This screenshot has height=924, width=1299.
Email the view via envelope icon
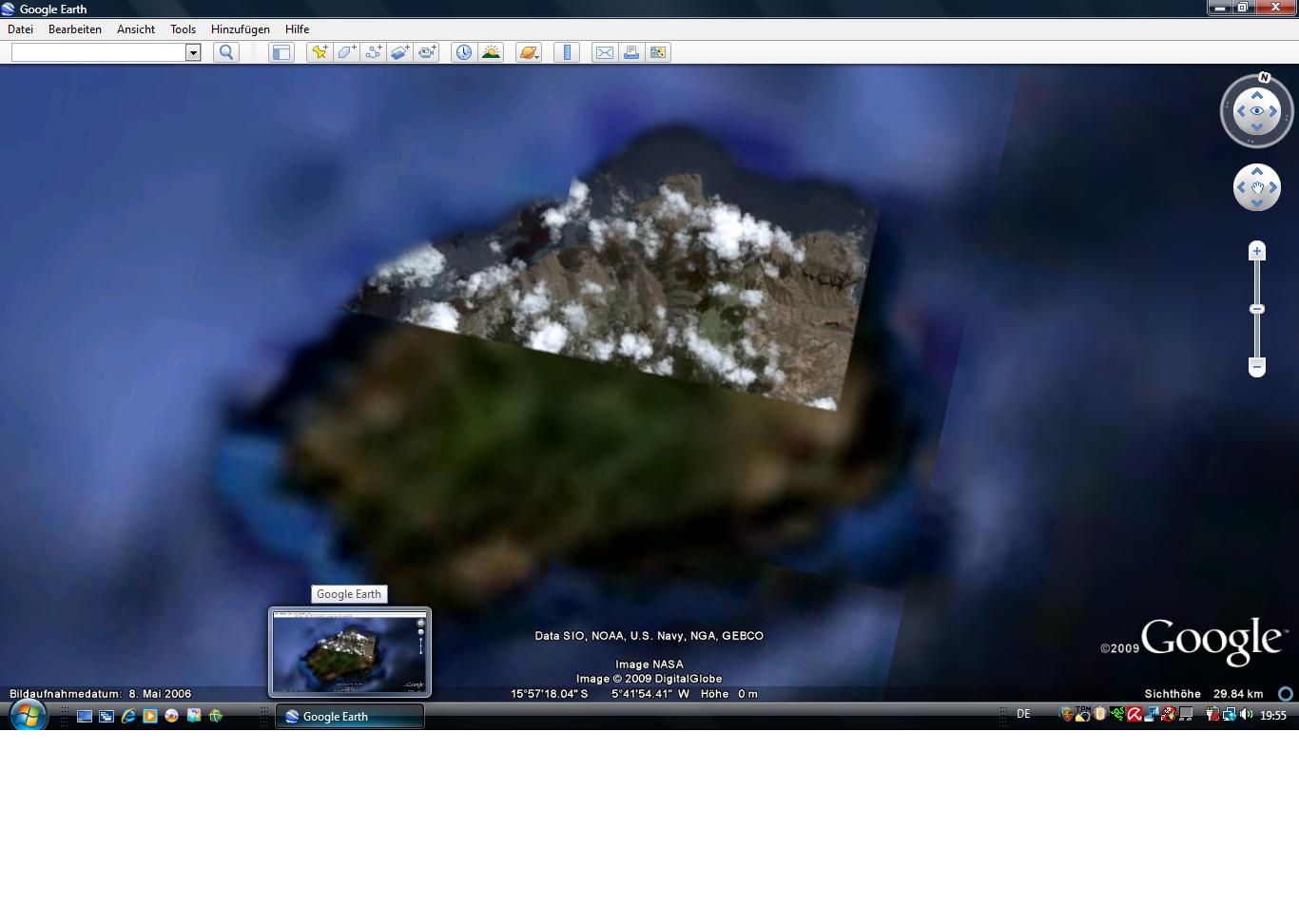pyautogui.click(x=605, y=52)
